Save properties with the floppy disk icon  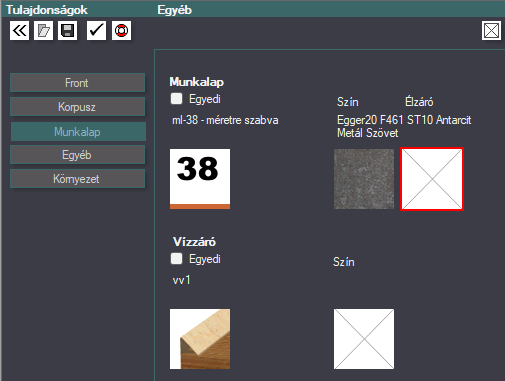pyautogui.click(x=67, y=31)
